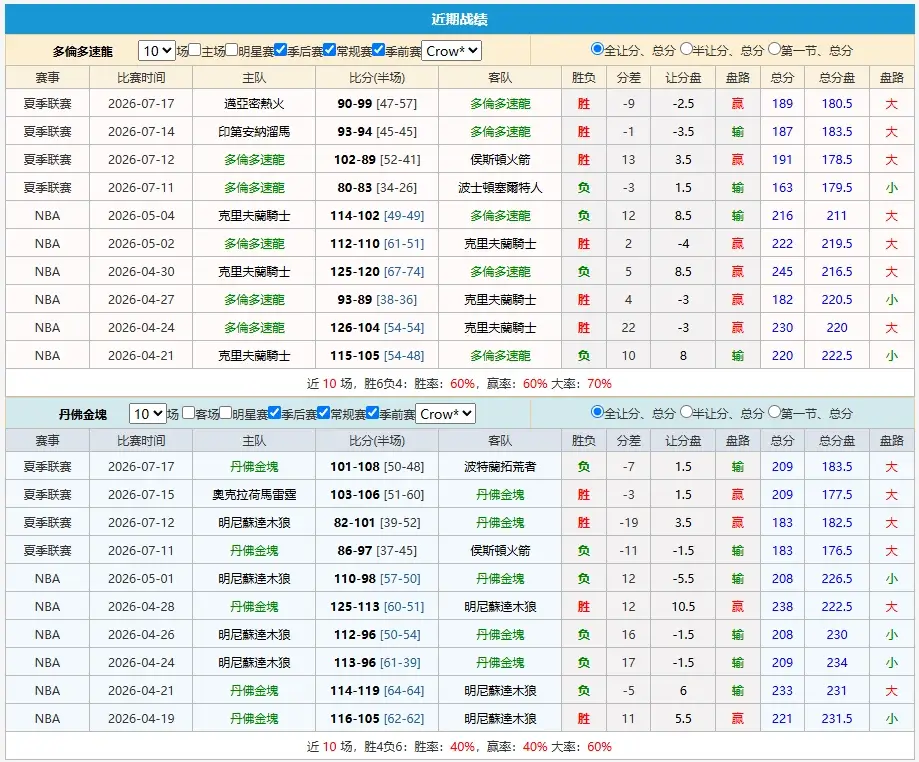
Task: Click the half-time score [61-39]
Action: coord(400,662)
